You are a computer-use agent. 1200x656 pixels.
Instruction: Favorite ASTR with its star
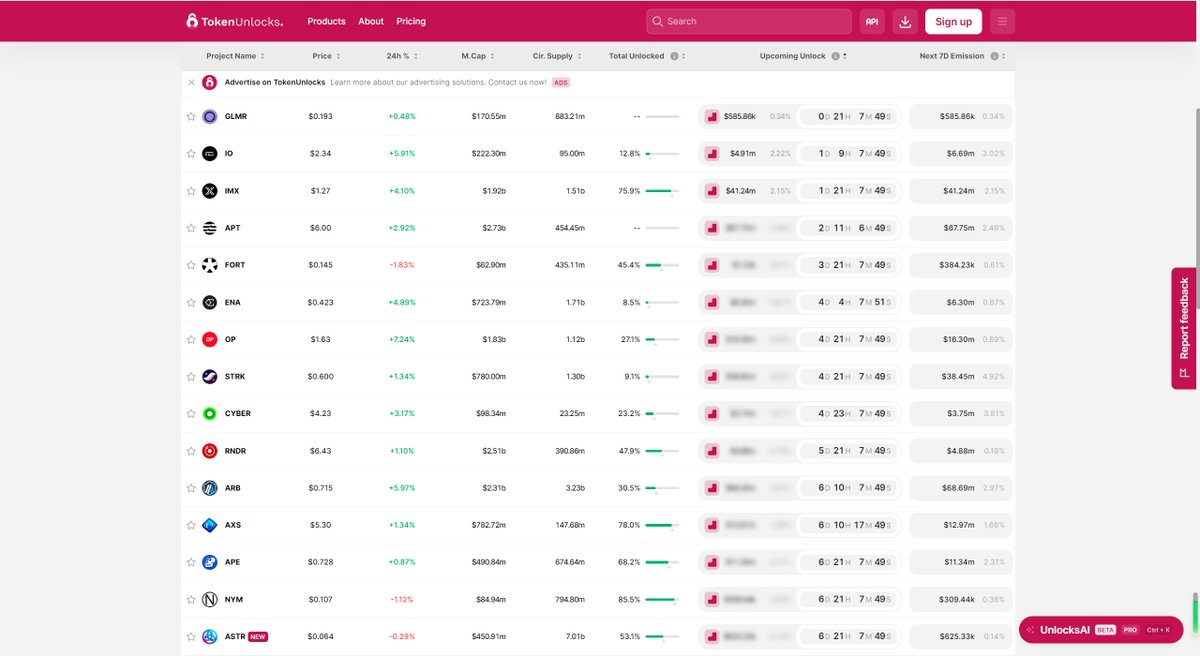coord(191,636)
